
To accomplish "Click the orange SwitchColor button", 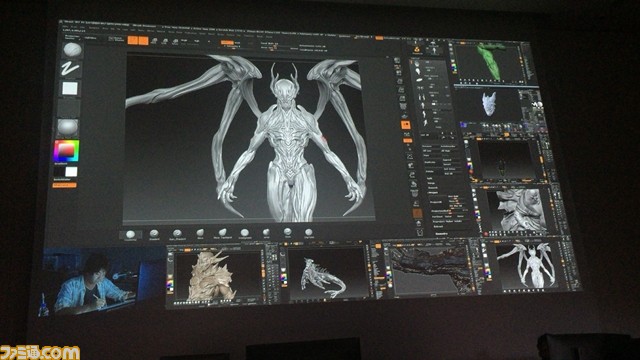I will point(64,186).
